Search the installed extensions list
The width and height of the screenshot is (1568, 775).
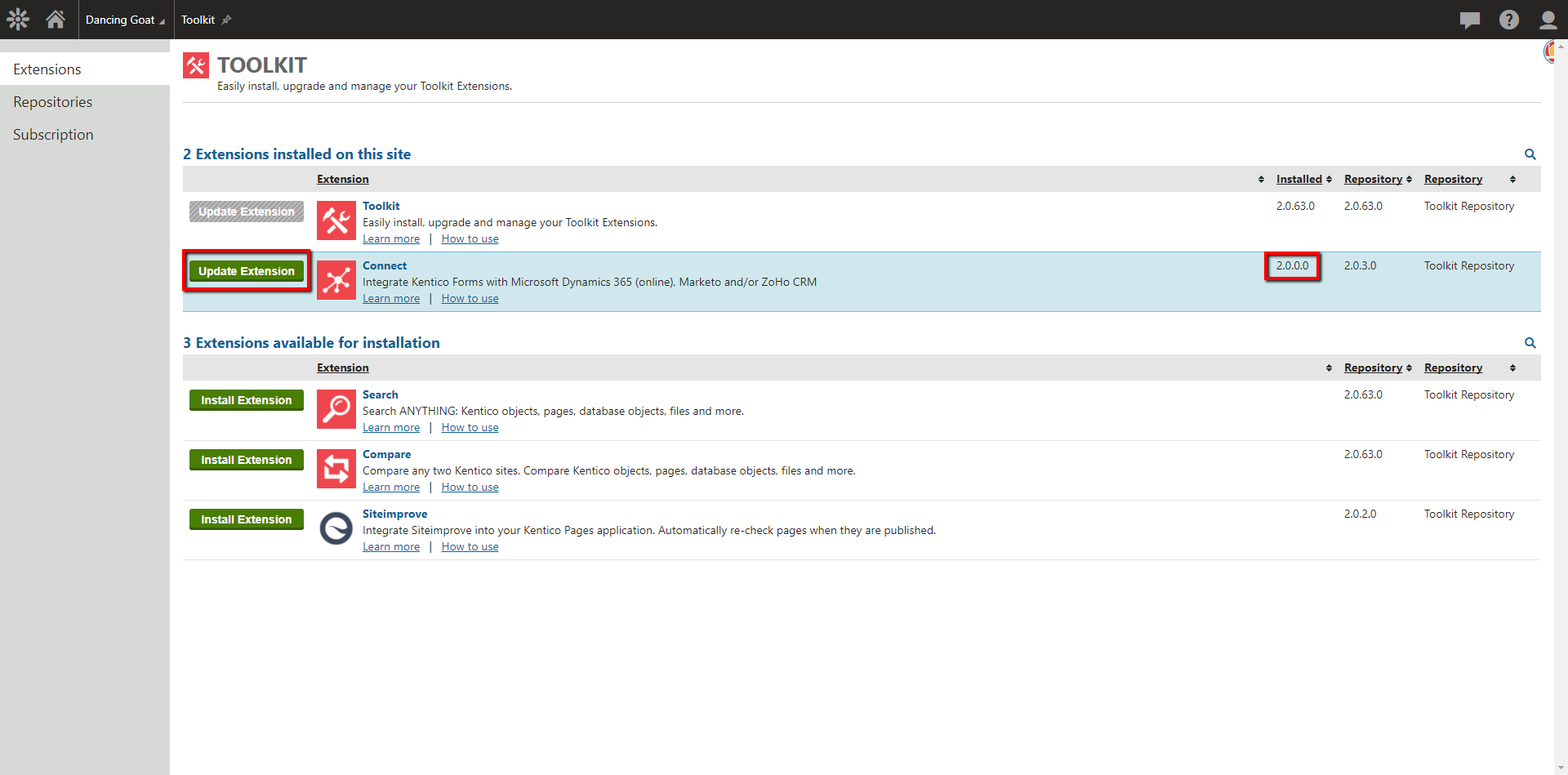[x=1530, y=154]
